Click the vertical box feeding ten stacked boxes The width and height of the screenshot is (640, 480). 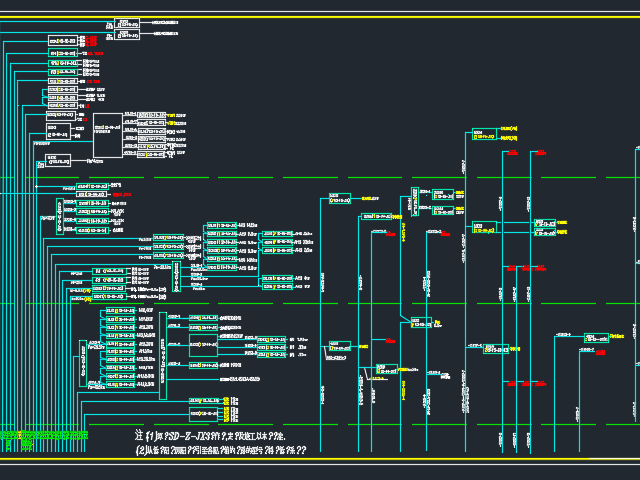pyautogui.click(x=83, y=363)
